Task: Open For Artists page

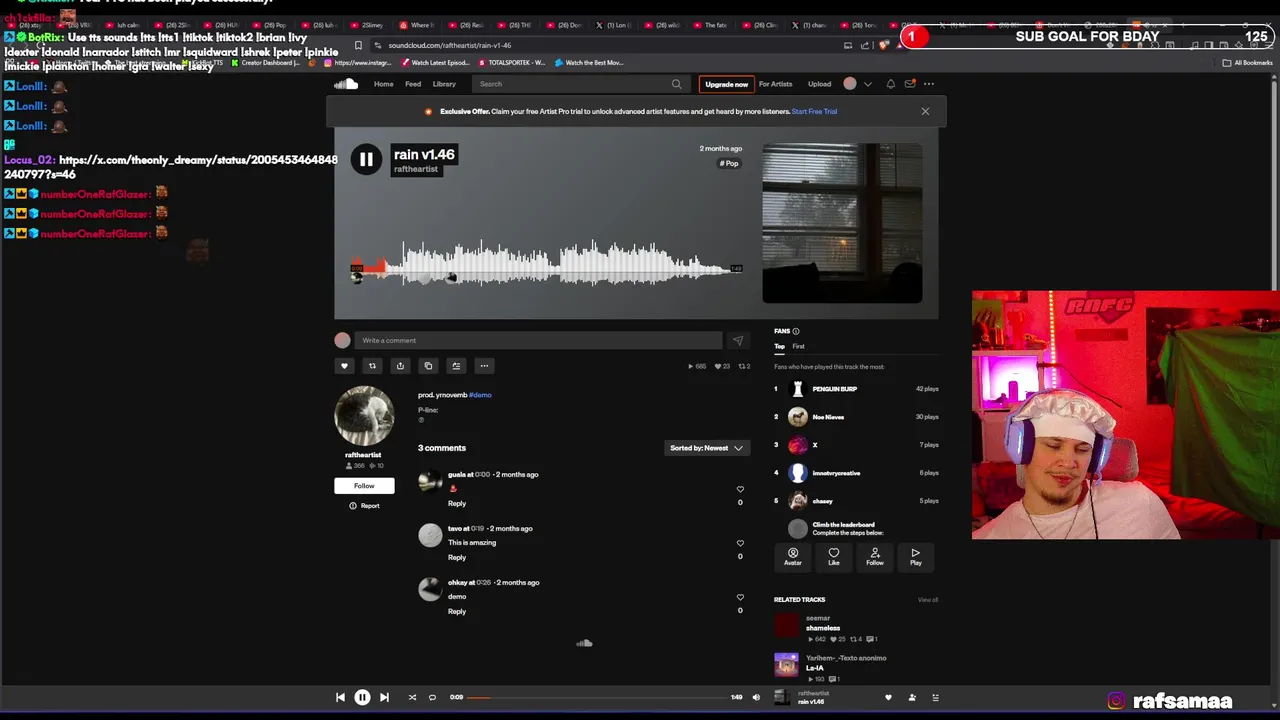Action: [775, 84]
